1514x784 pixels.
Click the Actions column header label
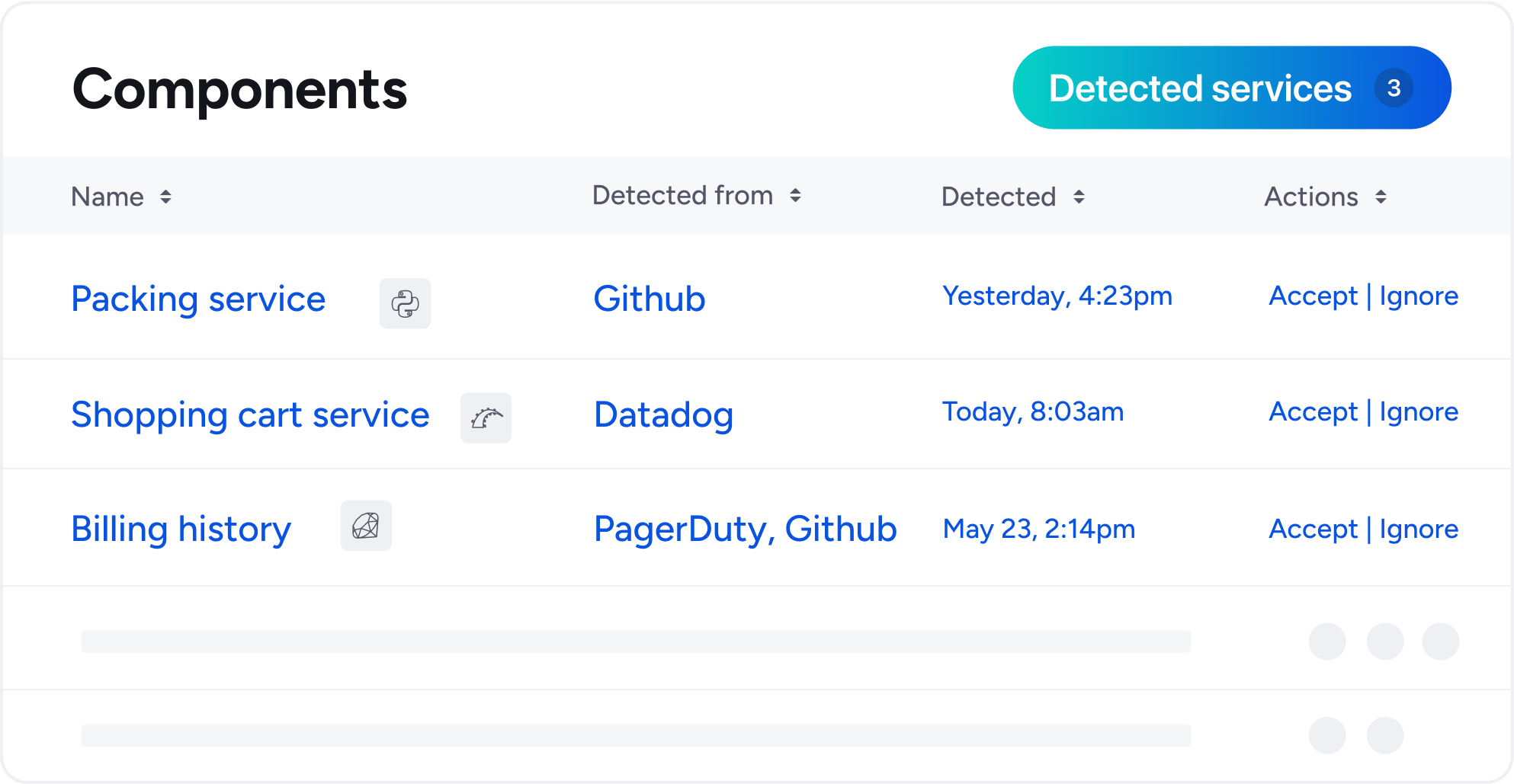click(x=1311, y=197)
